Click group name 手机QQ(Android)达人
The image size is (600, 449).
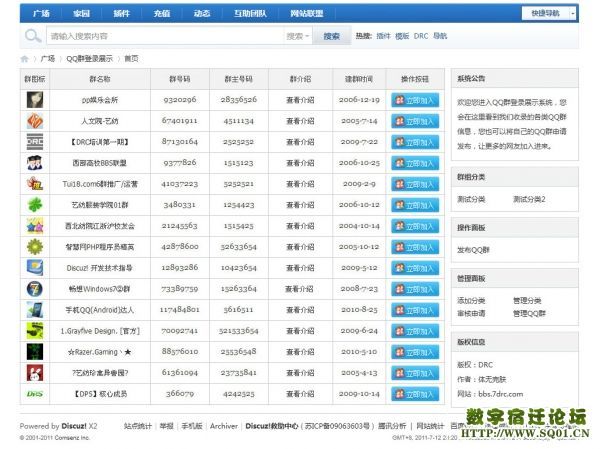(x=99, y=310)
